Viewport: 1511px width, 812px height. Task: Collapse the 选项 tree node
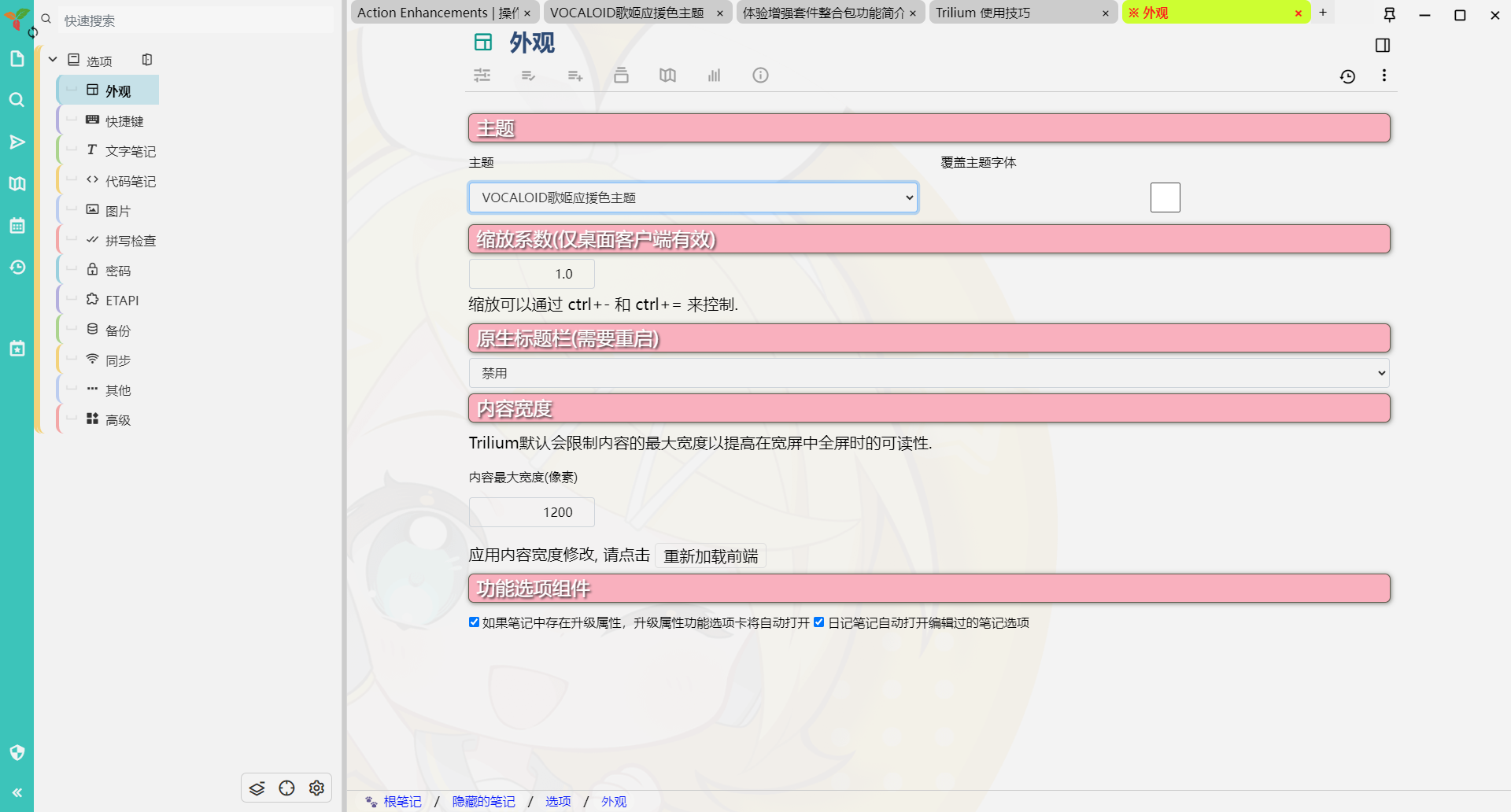[x=53, y=60]
